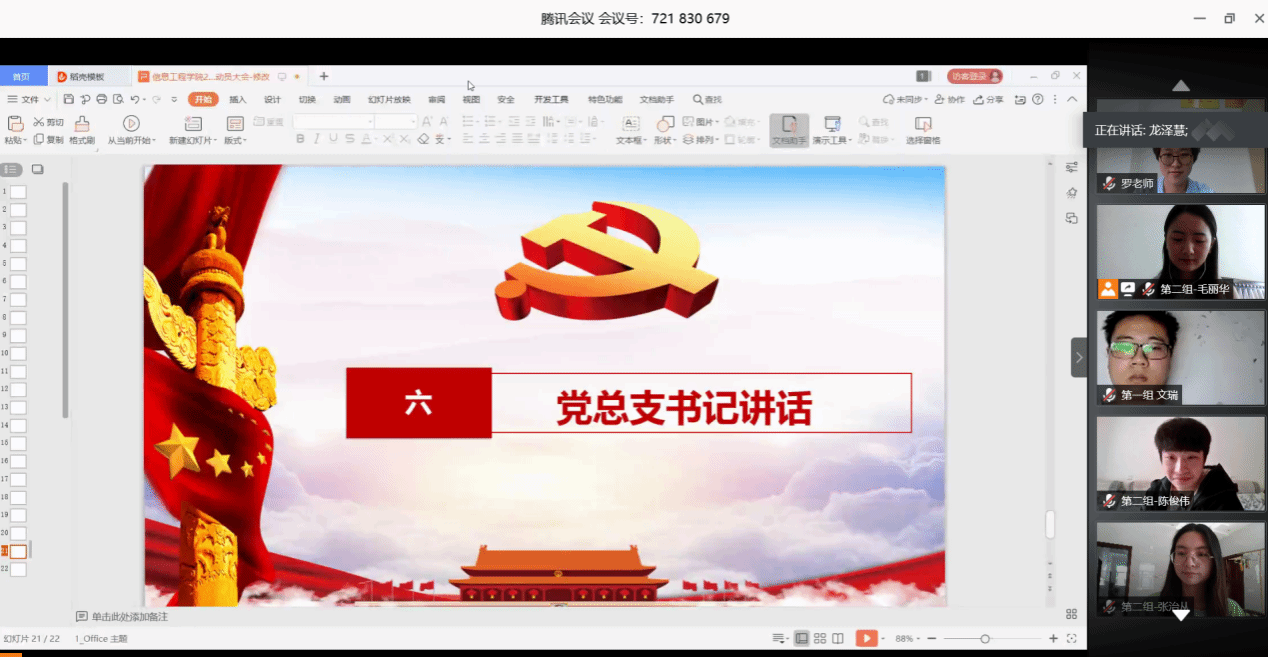Select the 罗老师 participant video
1268x657 pixels.
(x=1180, y=147)
